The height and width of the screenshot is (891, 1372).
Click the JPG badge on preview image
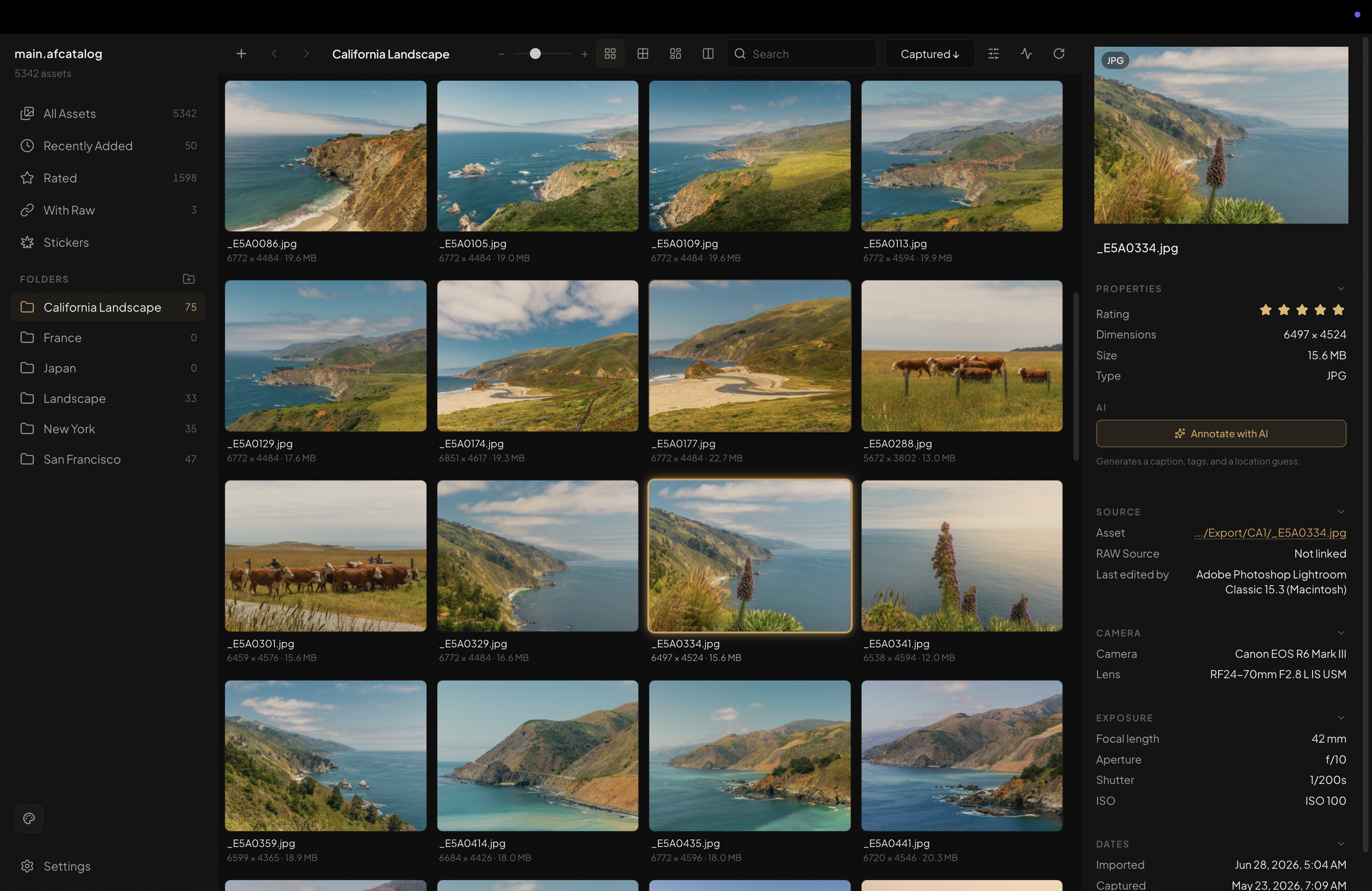(1115, 60)
